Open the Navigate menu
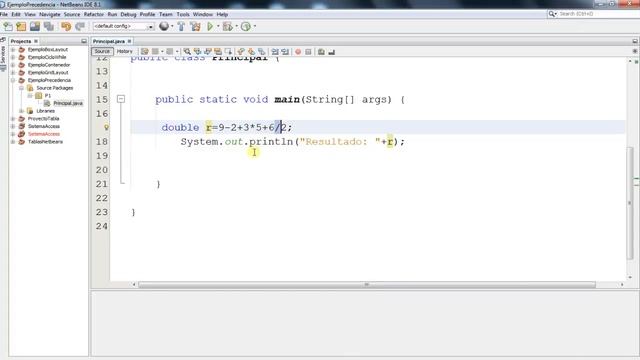Image resolution: width=640 pixels, height=360 pixels. [50, 14]
